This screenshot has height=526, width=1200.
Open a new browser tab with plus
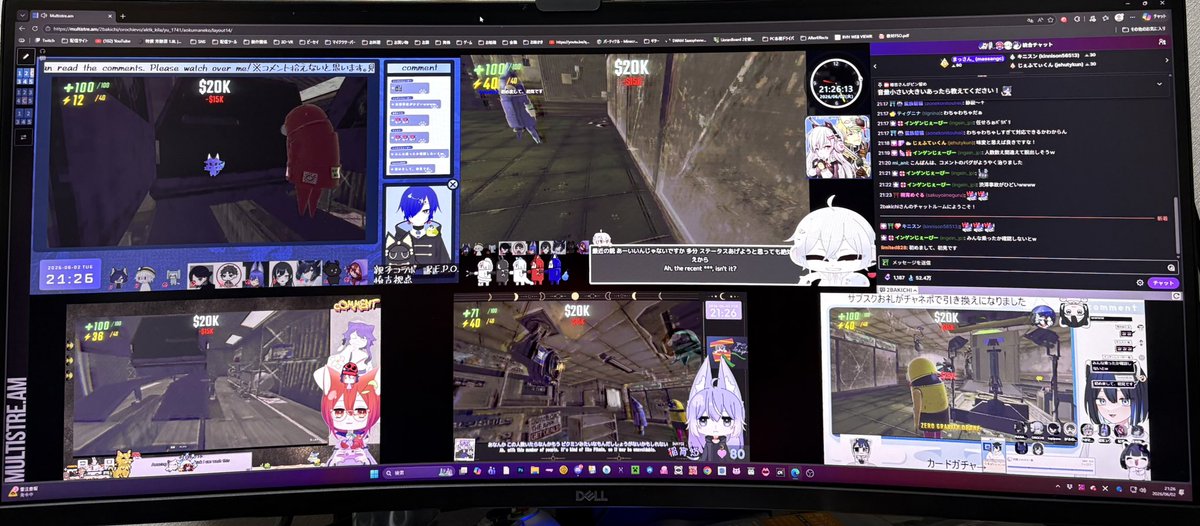pyautogui.click(x=122, y=16)
